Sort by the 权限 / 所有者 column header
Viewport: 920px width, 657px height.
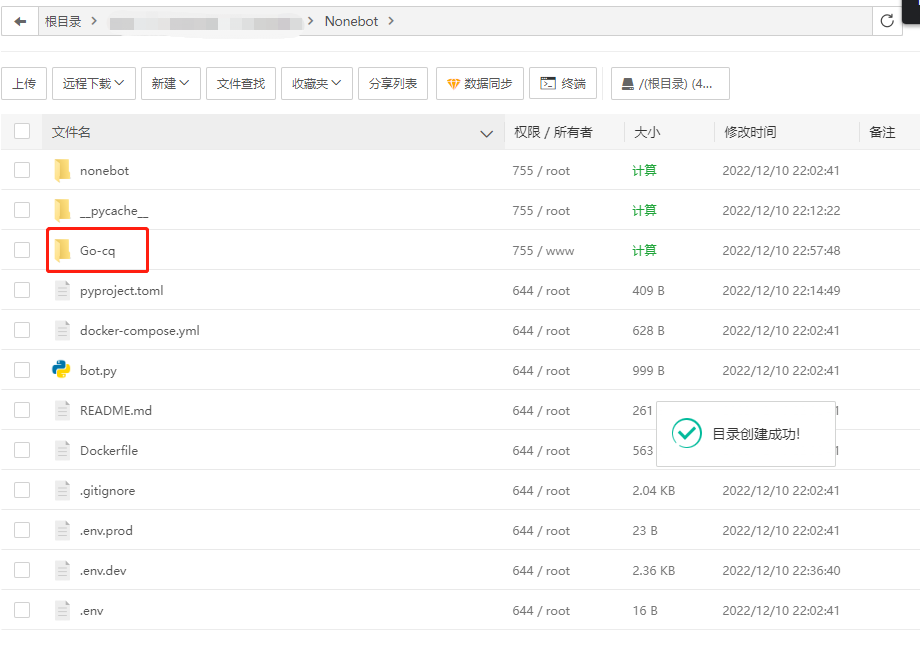553,132
